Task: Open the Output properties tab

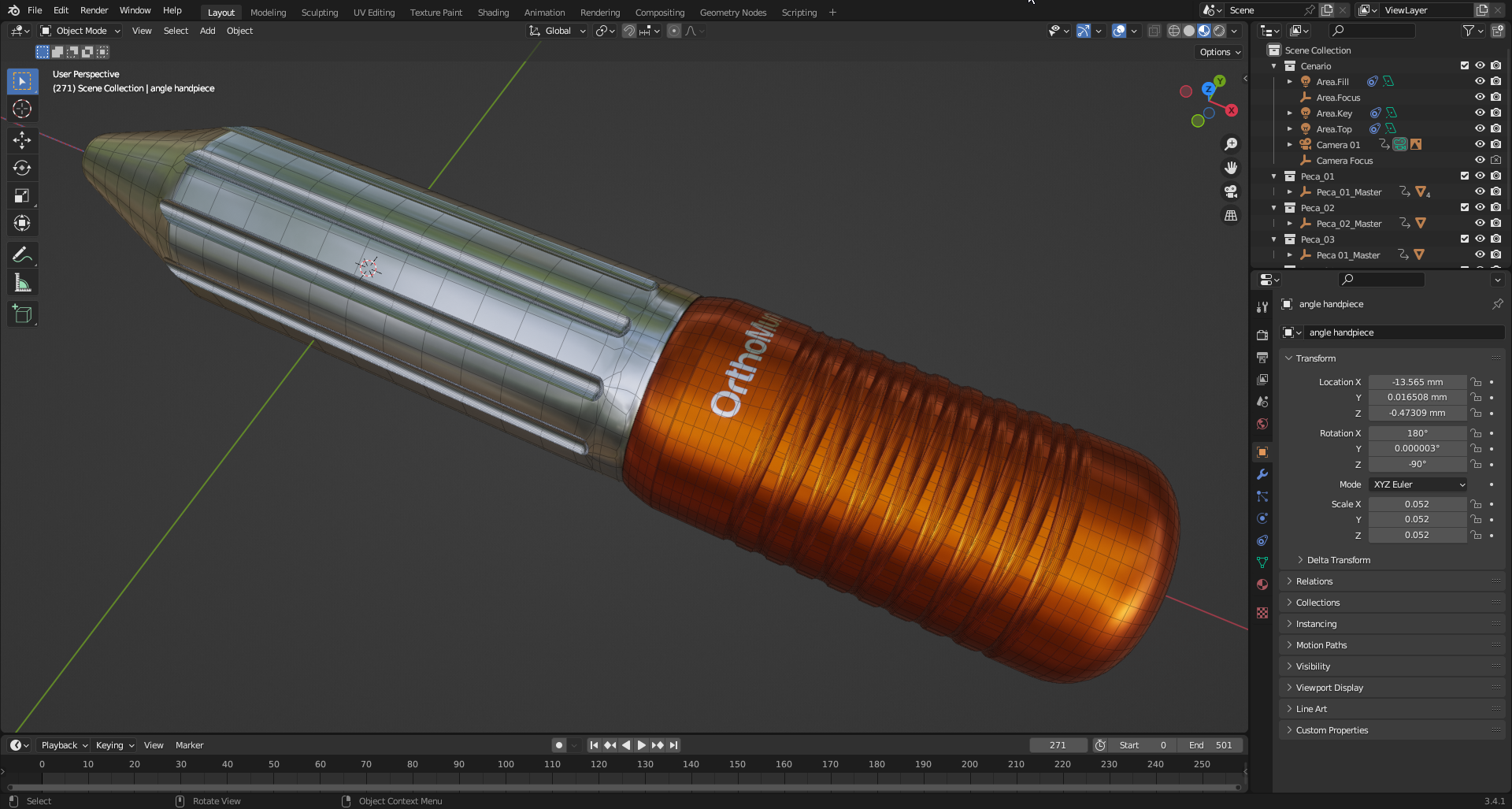Action: 1262,357
